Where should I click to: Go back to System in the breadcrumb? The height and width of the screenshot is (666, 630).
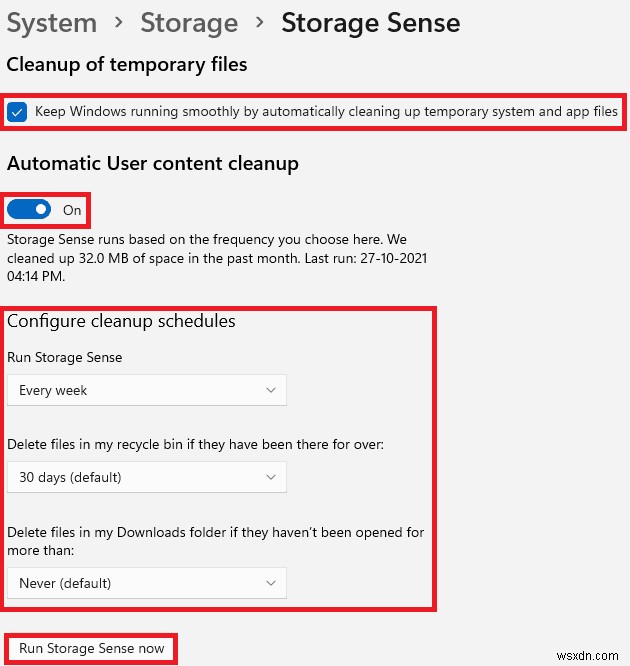tap(52, 23)
